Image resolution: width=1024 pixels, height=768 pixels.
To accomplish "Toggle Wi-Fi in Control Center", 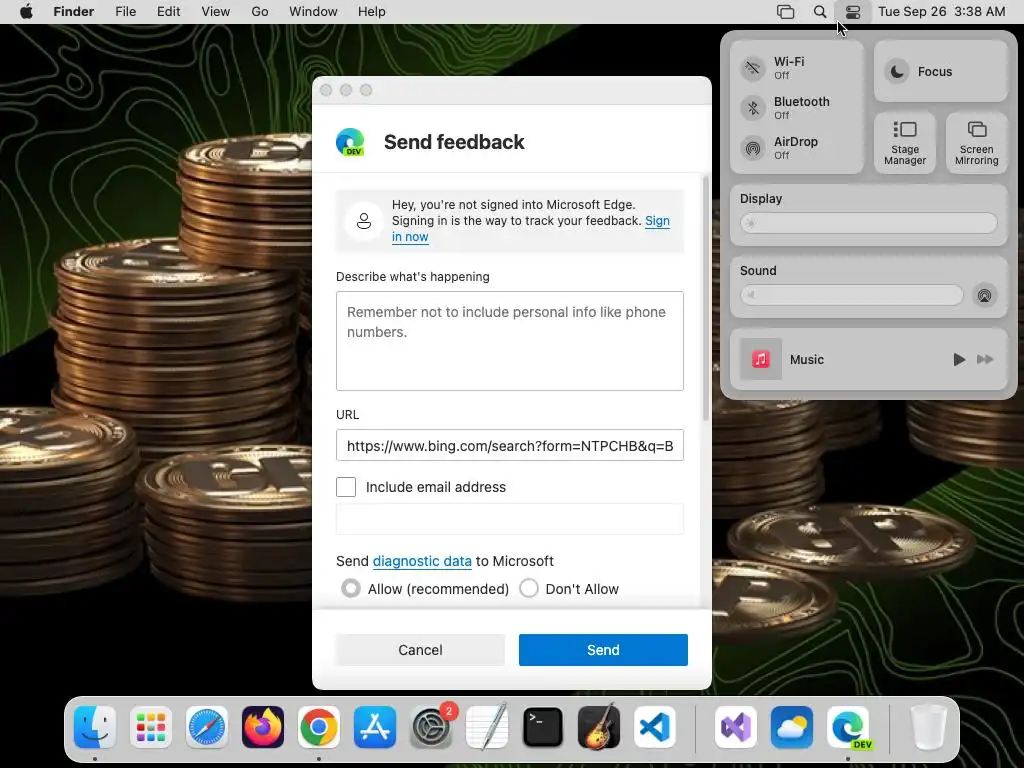I will (x=753, y=67).
